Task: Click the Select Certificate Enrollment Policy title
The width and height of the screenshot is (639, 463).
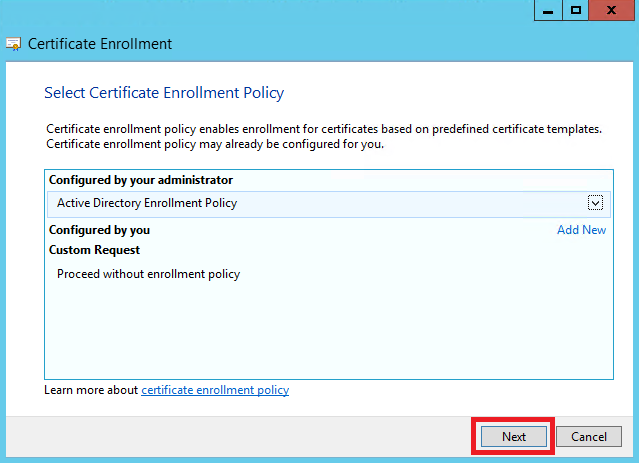Action: tap(164, 93)
